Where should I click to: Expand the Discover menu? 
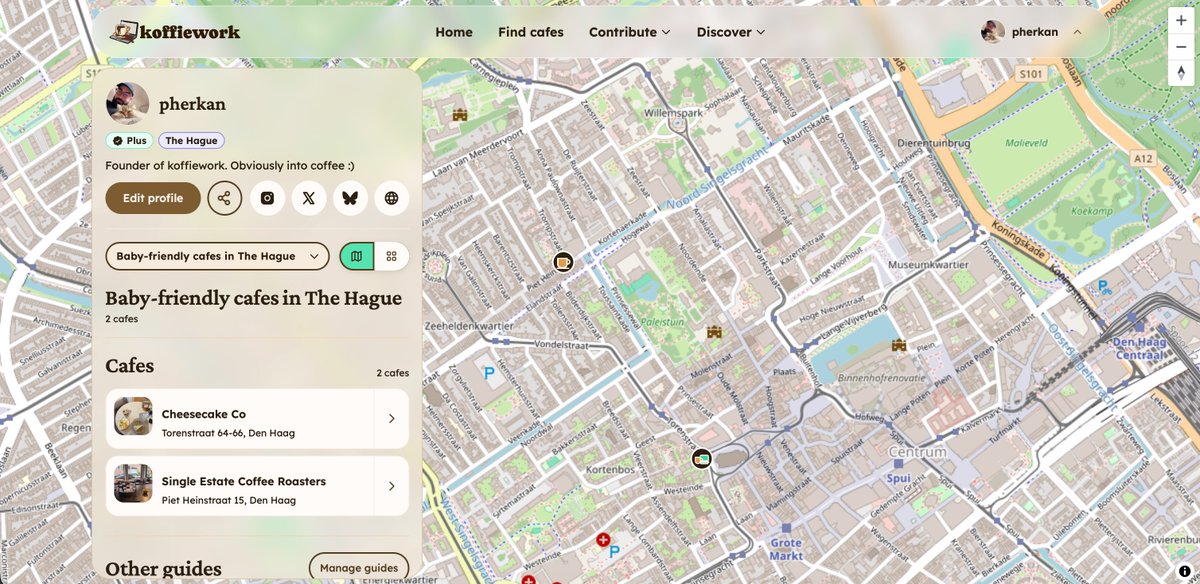tap(731, 32)
